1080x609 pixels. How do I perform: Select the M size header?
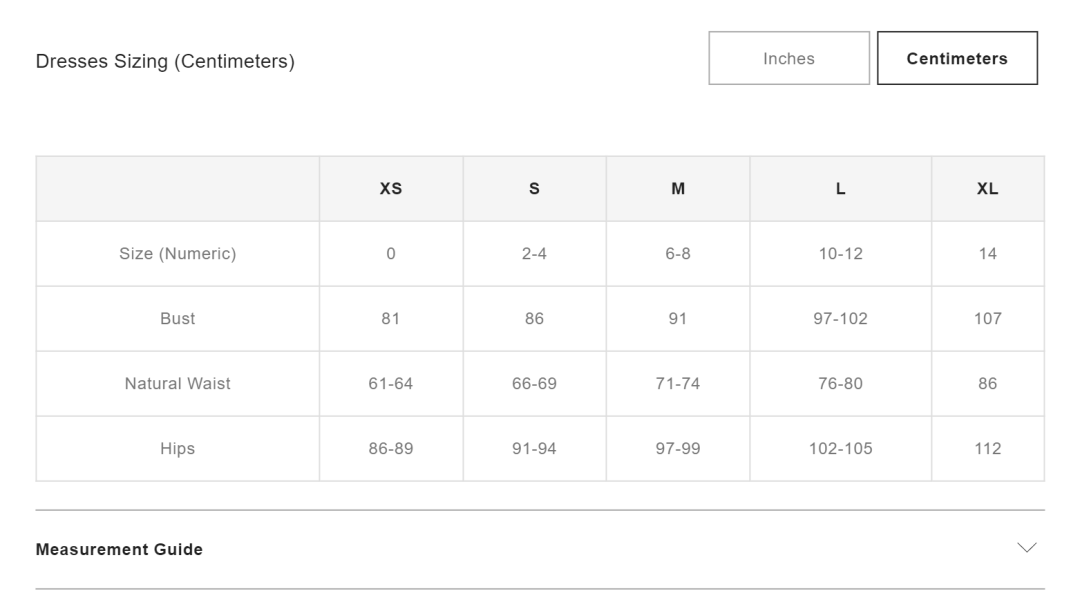[678, 189]
